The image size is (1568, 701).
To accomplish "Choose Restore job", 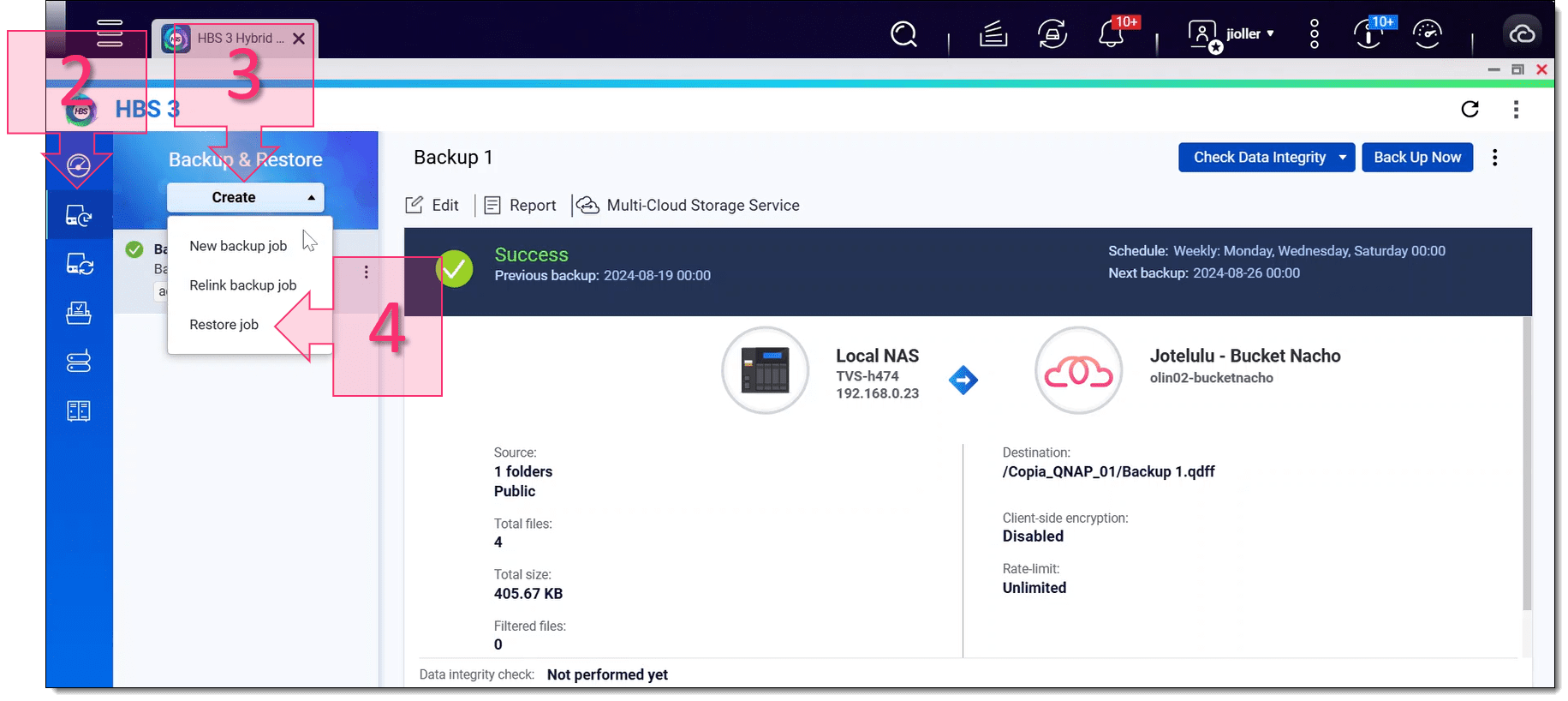I will click(224, 325).
